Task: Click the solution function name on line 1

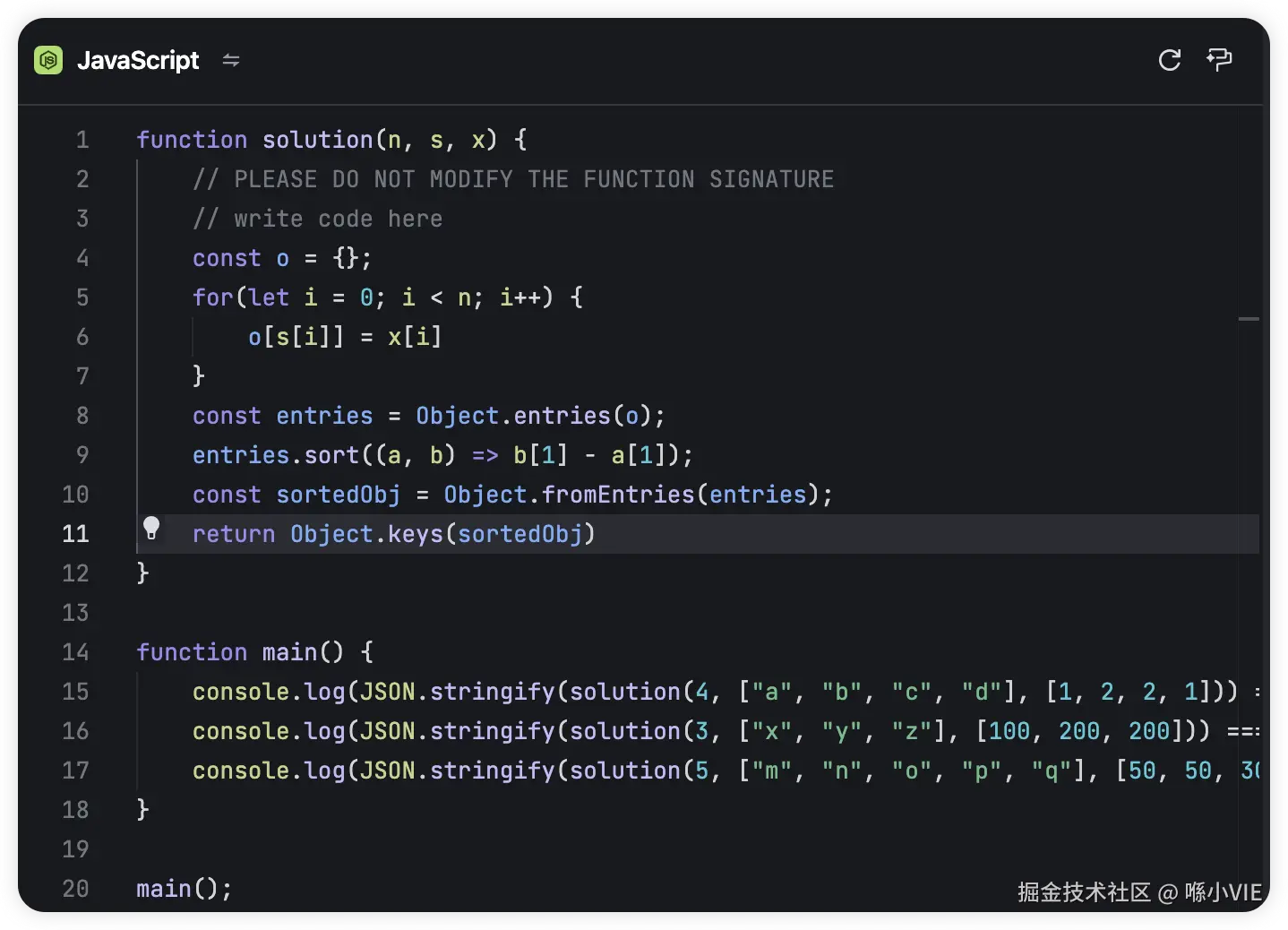Action: [317, 140]
